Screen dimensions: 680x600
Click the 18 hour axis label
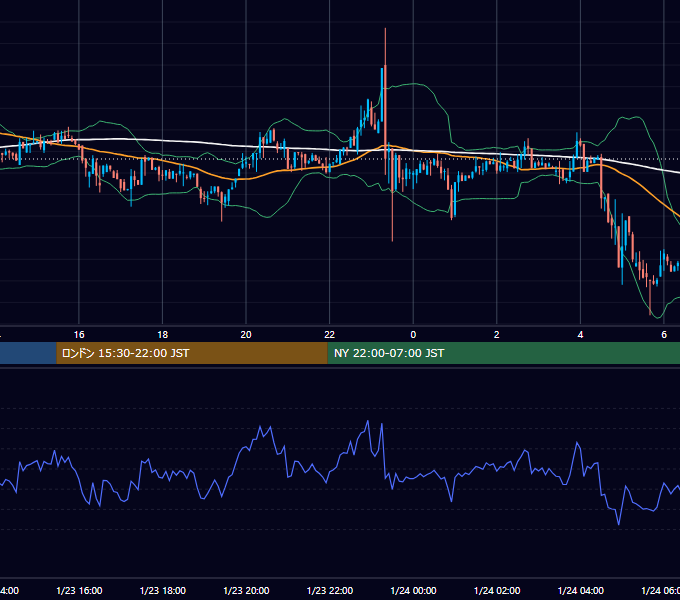pyautogui.click(x=163, y=335)
